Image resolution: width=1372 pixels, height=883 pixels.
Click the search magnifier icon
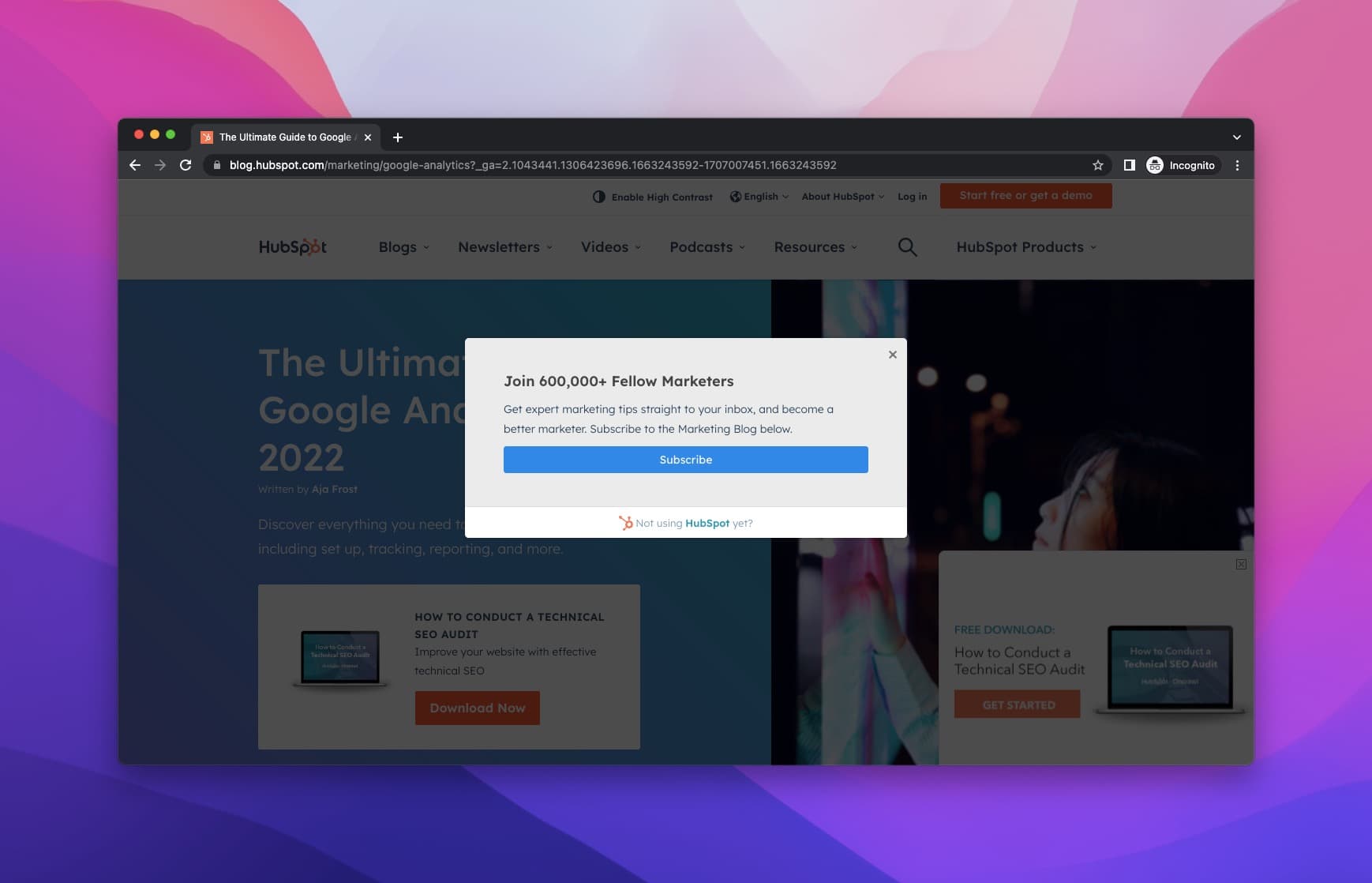pyautogui.click(x=907, y=247)
